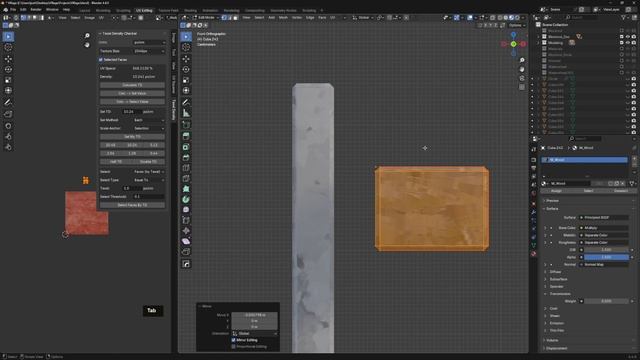
Task: Open the Material properties tab icon
Action: [x=533, y=254]
